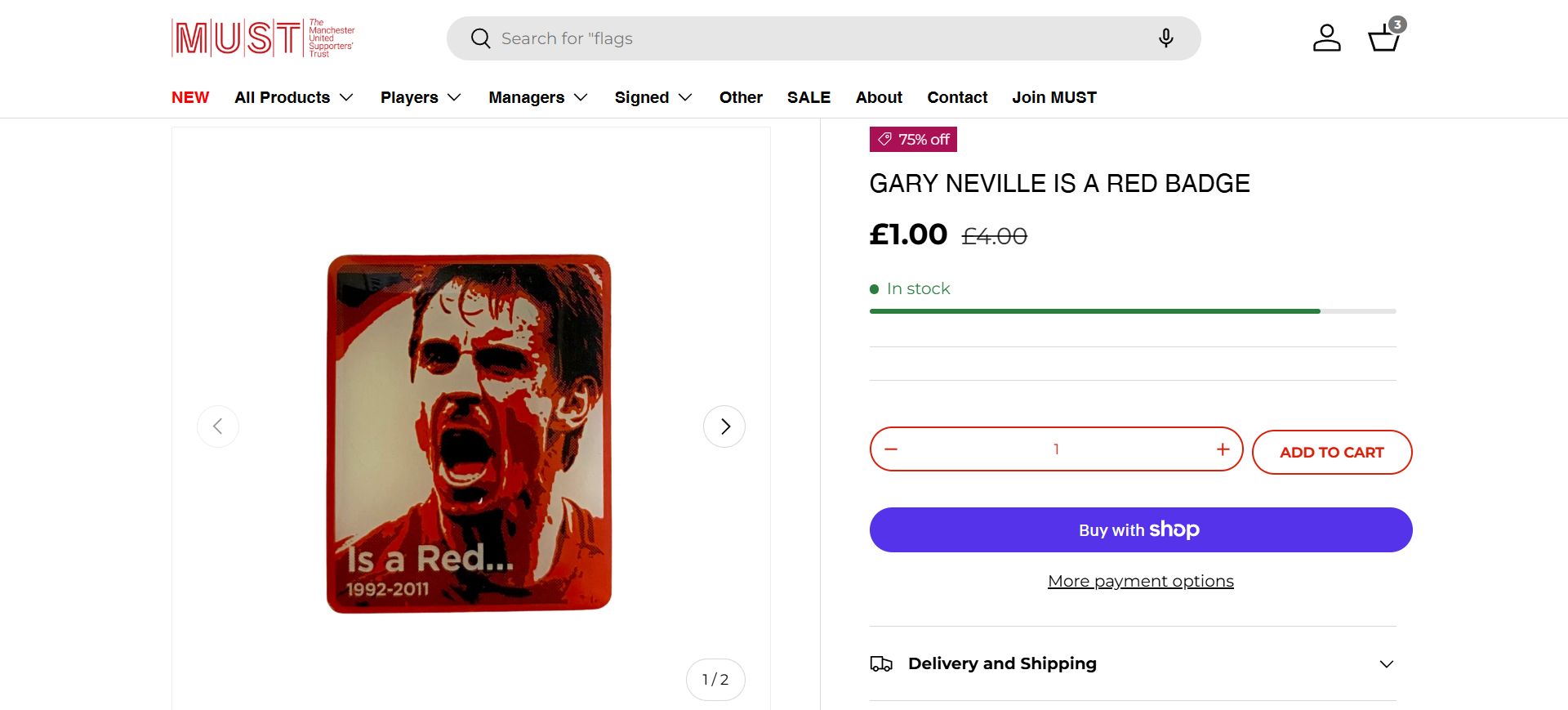Increase quantity with plus button

coord(1223,449)
